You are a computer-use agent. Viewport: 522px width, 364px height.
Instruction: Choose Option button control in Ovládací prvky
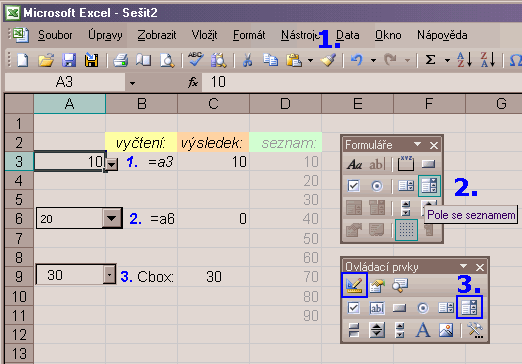(x=423, y=308)
